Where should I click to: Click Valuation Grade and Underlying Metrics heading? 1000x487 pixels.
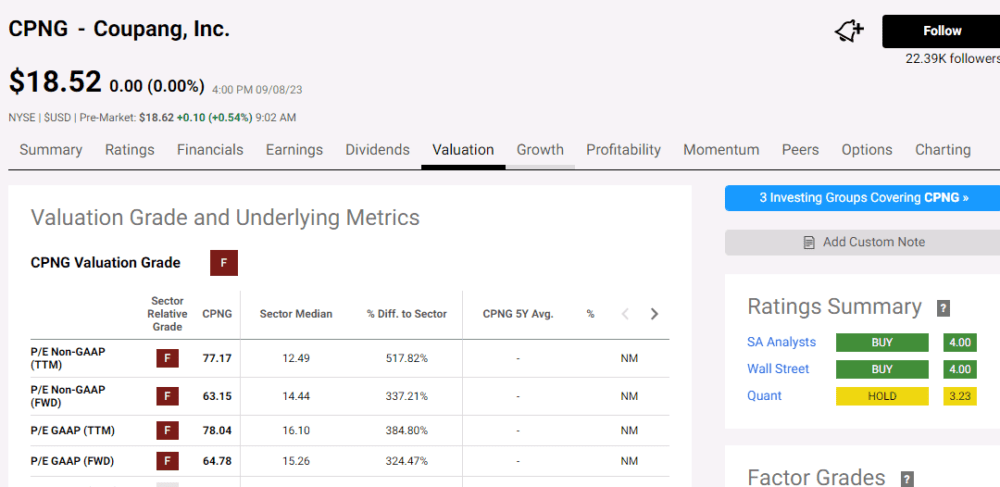pyautogui.click(x=225, y=217)
